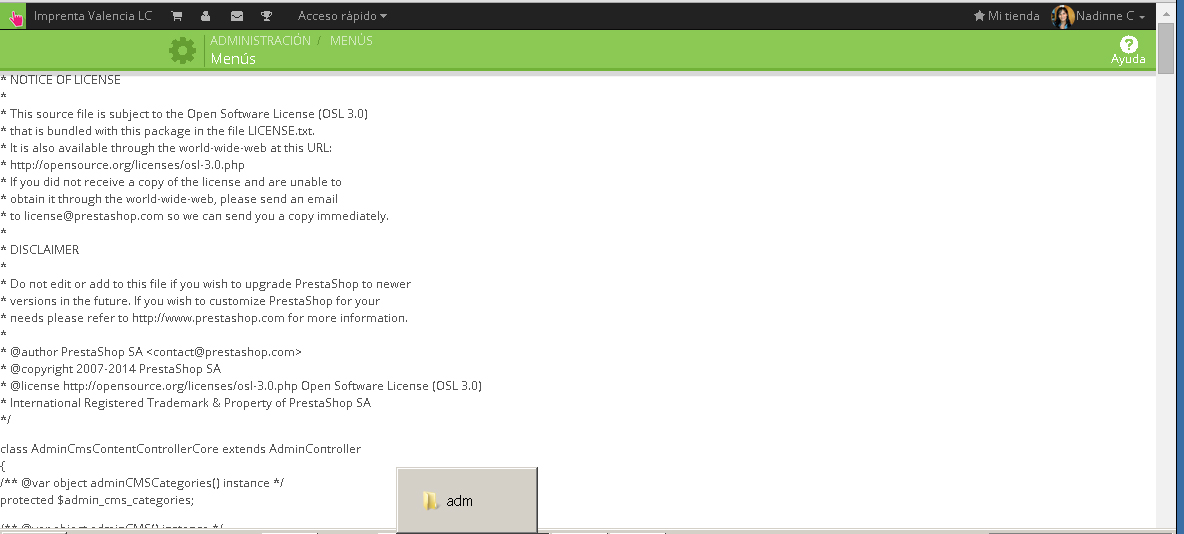The width and height of the screenshot is (1184, 534).
Task: Expand the Nadinne C user dropdown arrow
Action: point(1142,17)
